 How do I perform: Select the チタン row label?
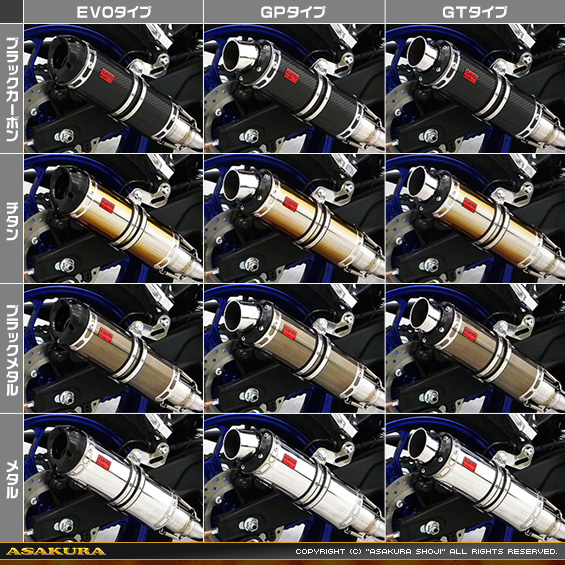[12, 218]
